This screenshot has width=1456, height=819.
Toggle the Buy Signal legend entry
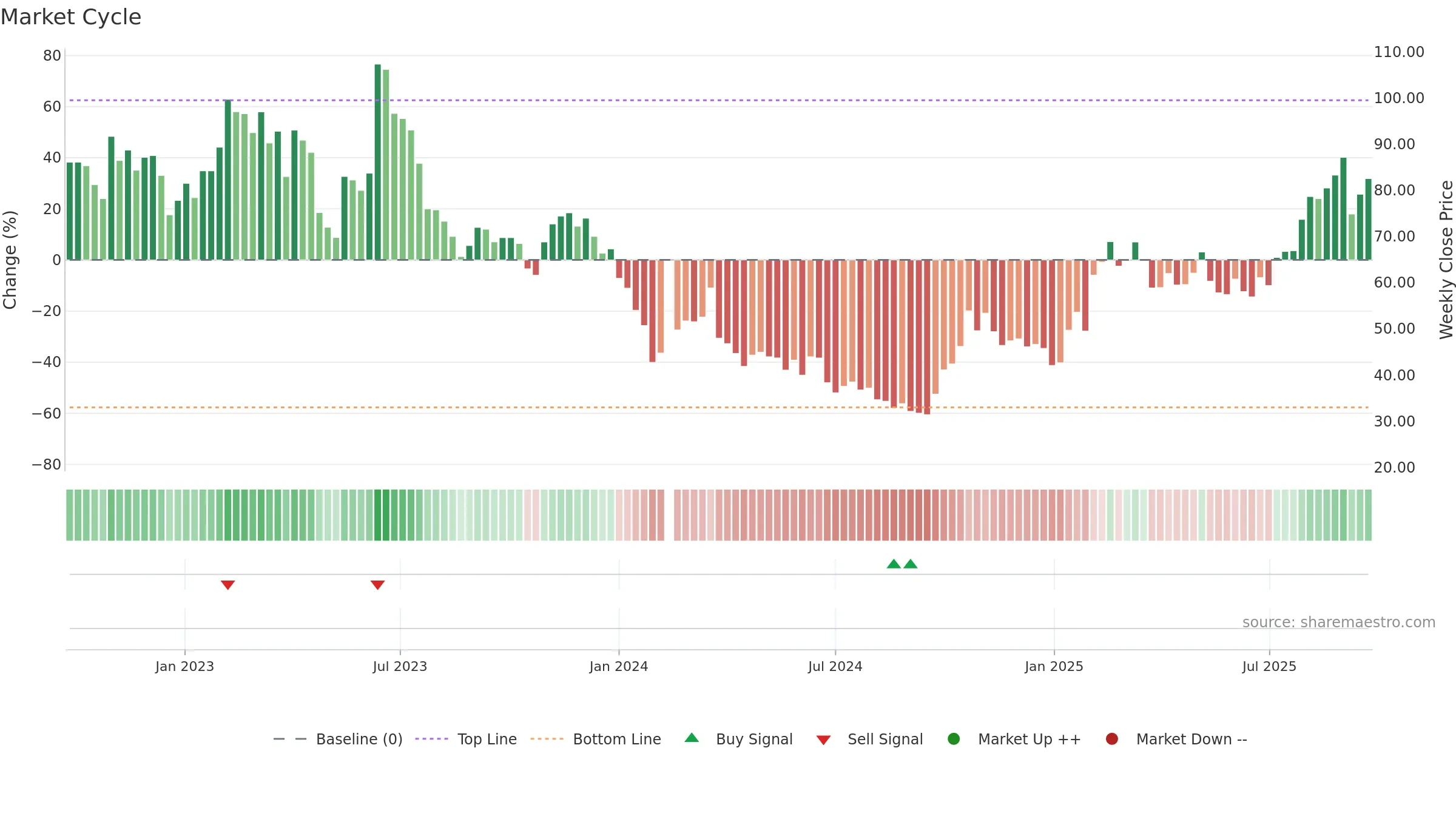pos(738,739)
